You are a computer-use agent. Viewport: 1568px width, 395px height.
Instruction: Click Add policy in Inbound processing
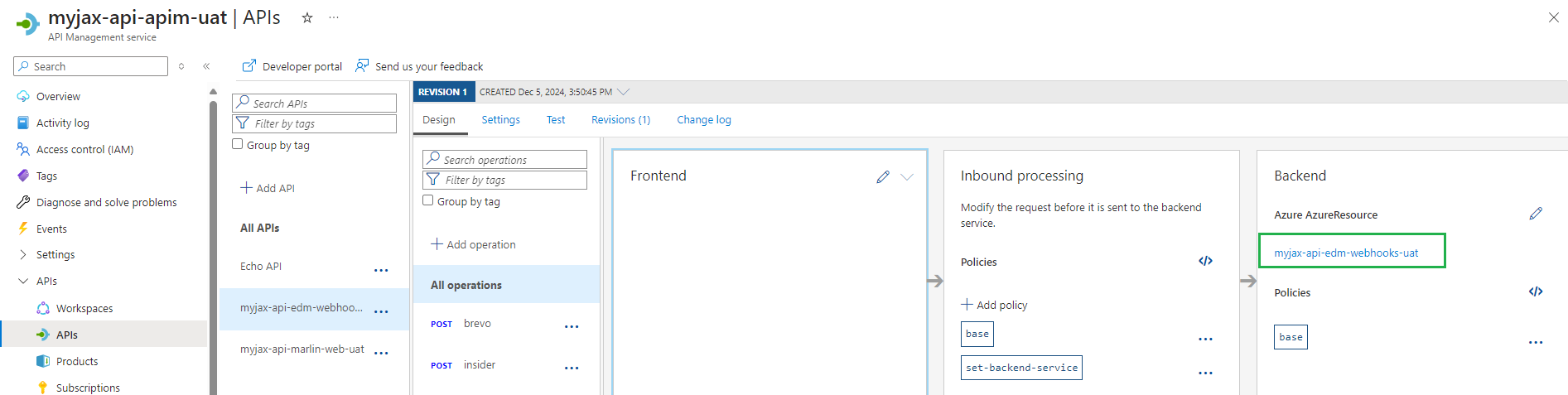tap(994, 305)
